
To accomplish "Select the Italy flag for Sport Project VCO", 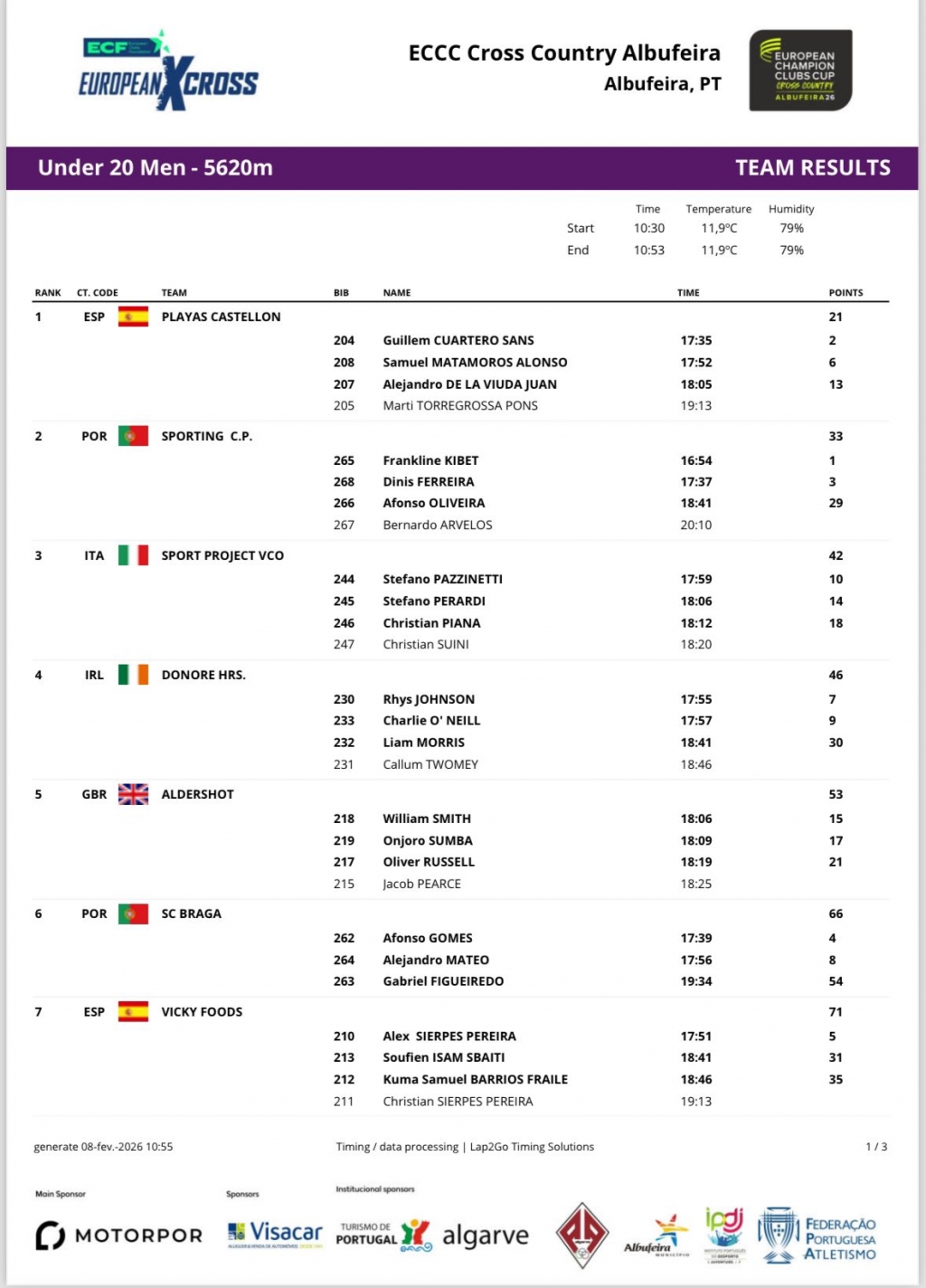I will pyautogui.click(x=133, y=555).
